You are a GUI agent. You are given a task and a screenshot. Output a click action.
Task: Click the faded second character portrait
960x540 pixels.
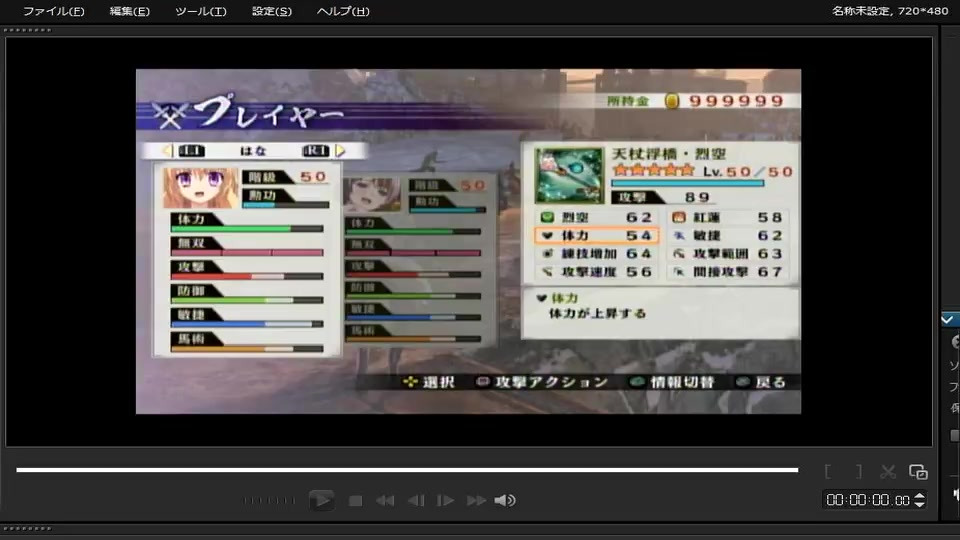(x=372, y=195)
